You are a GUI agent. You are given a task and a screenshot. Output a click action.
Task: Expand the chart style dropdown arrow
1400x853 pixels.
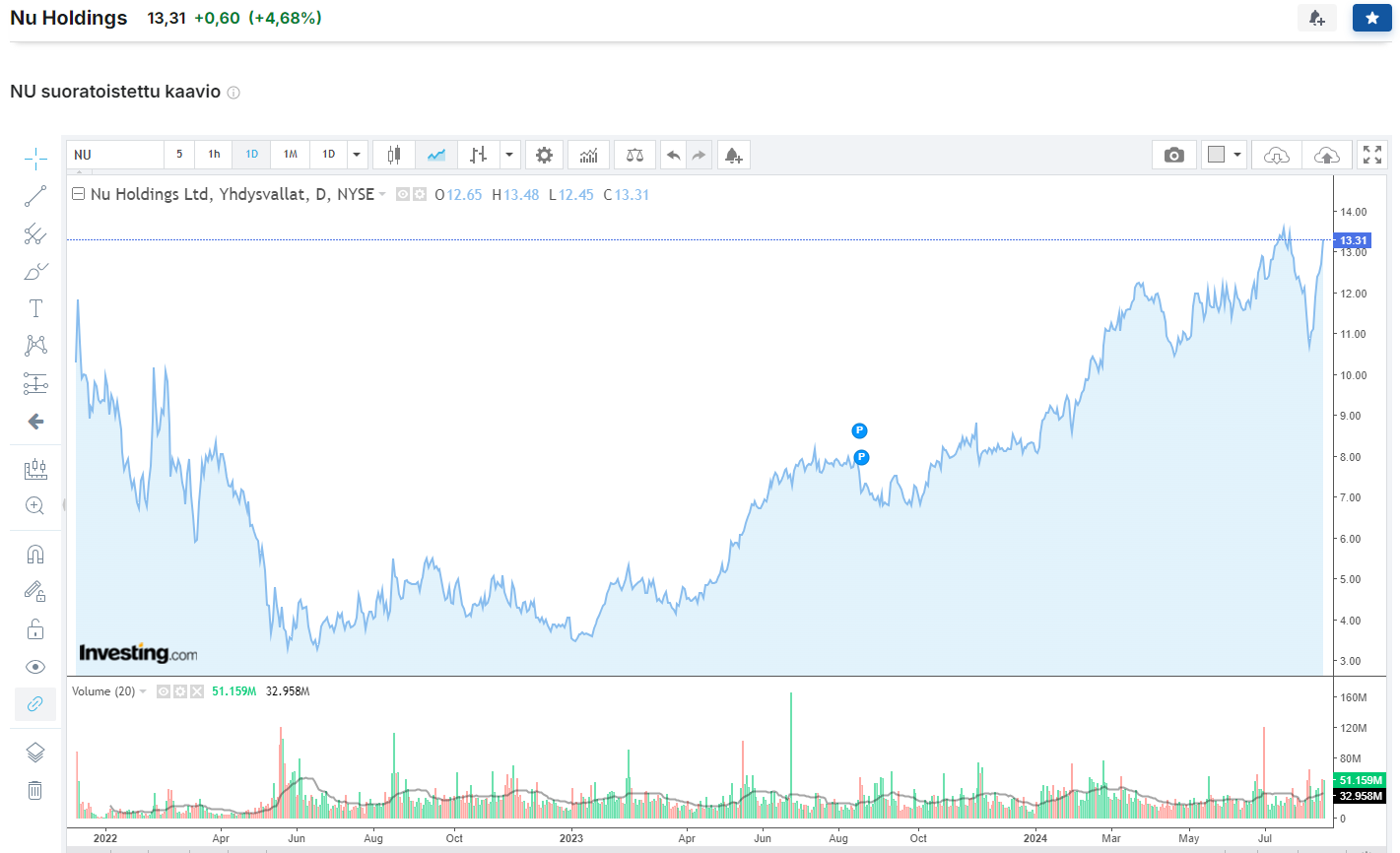point(508,155)
